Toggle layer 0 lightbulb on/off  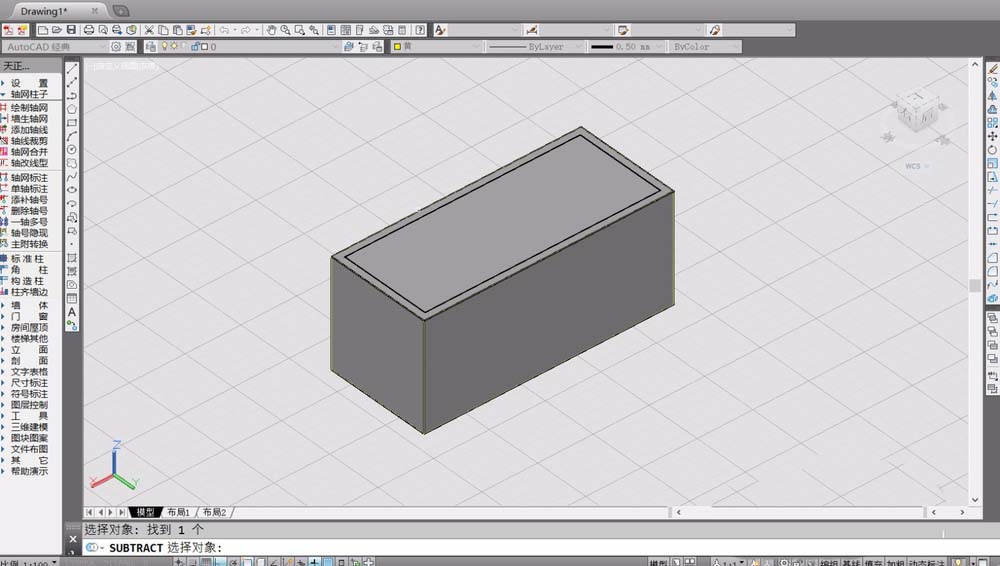(x=165, y=47)
